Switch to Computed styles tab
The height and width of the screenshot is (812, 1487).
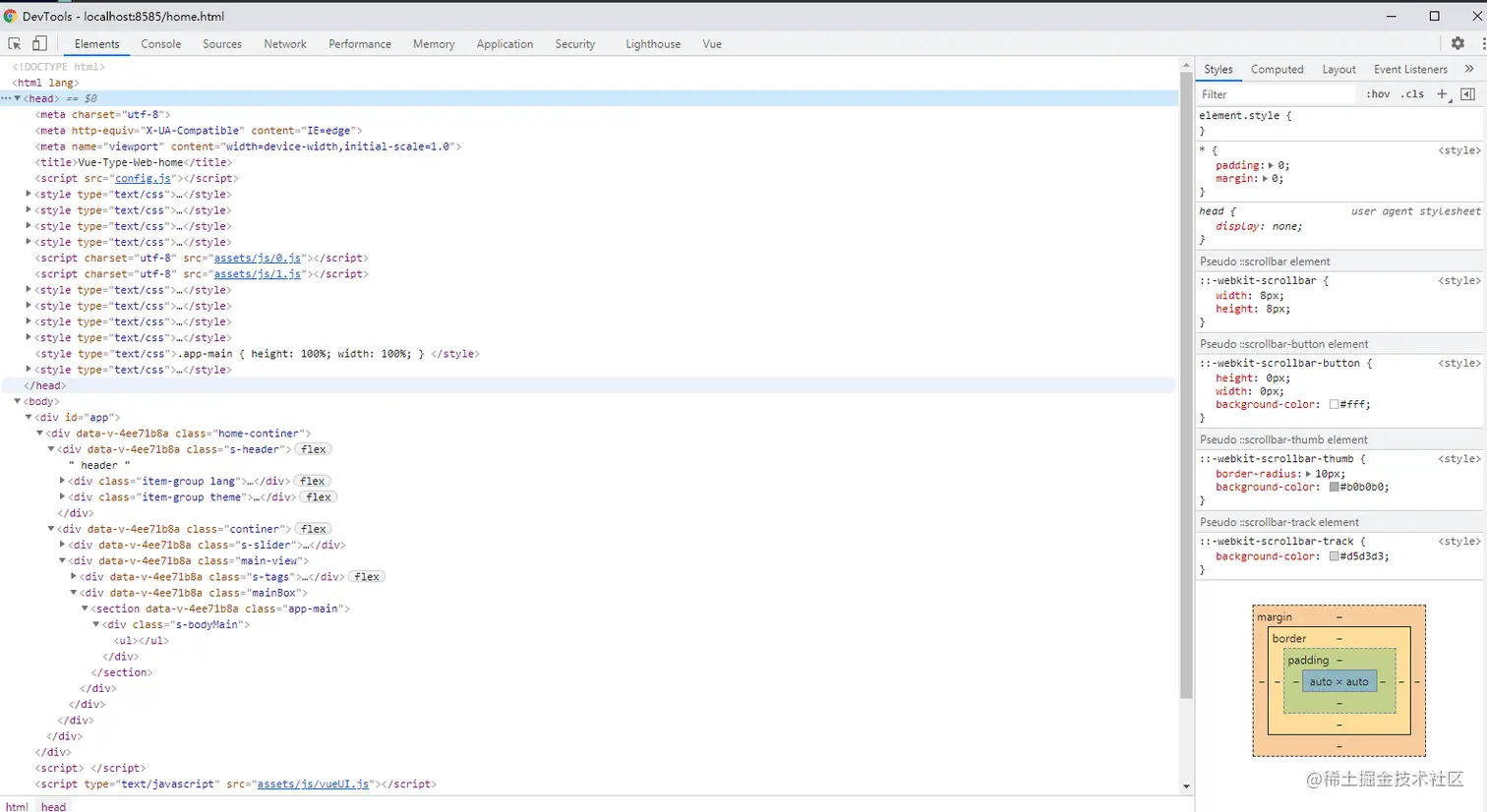(1277, 69)
